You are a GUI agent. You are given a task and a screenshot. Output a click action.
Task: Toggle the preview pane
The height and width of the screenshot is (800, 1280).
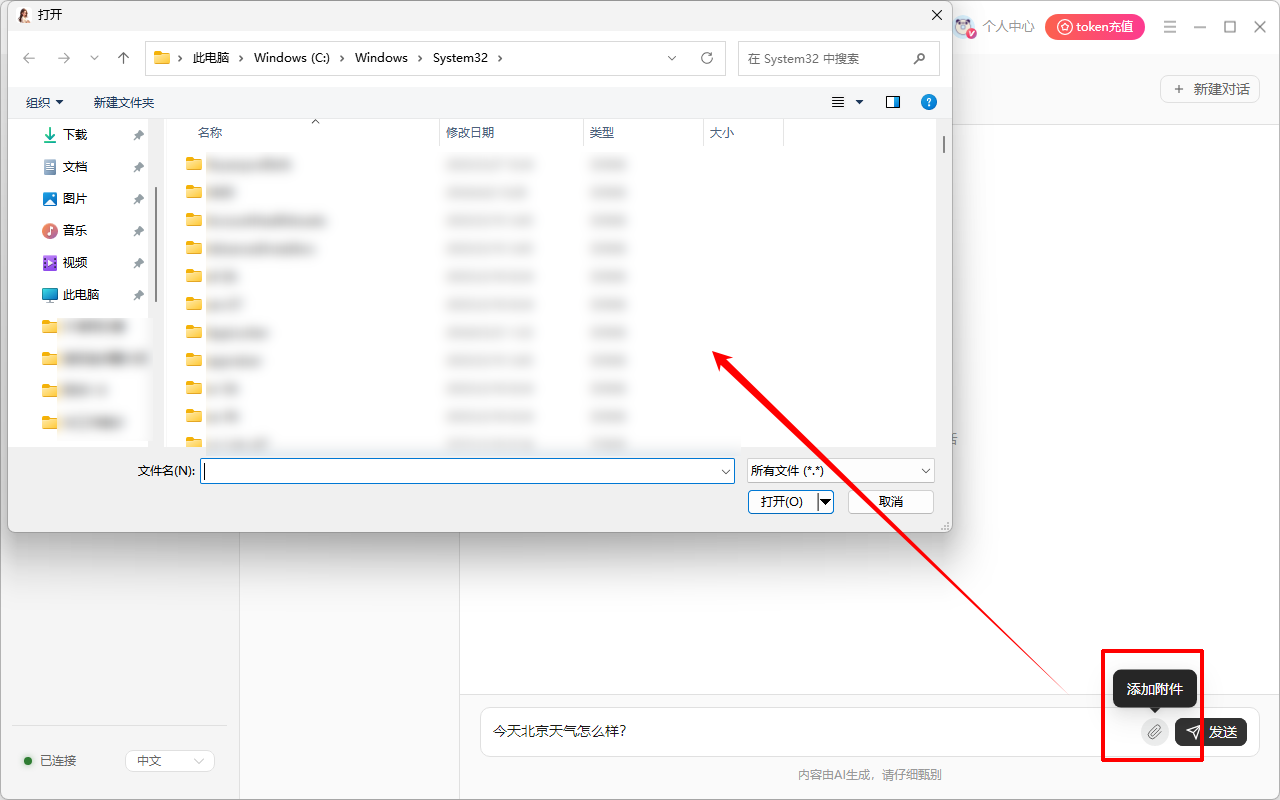[893, 102]
